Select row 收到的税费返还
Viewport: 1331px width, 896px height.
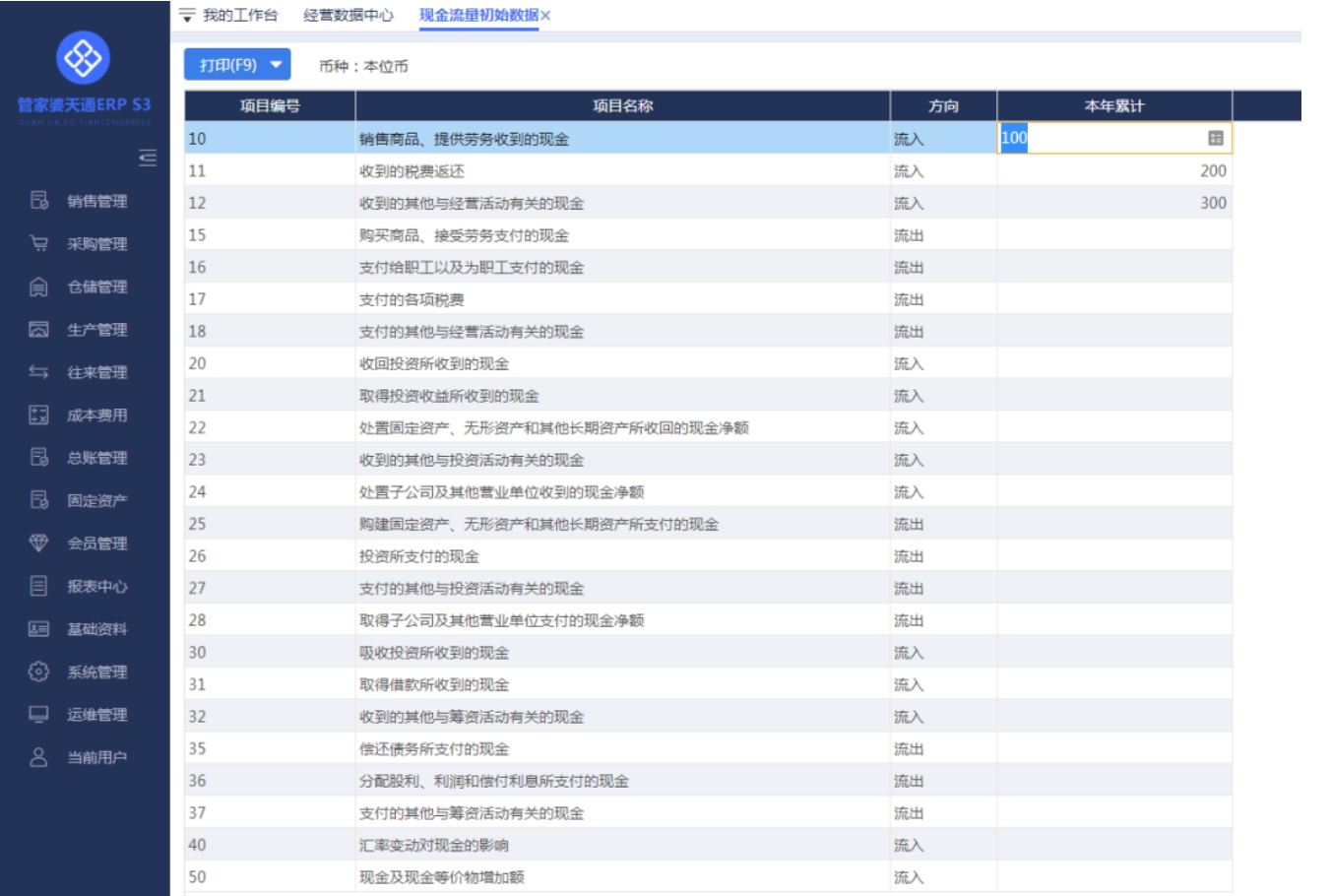click(x=708, y=170)
